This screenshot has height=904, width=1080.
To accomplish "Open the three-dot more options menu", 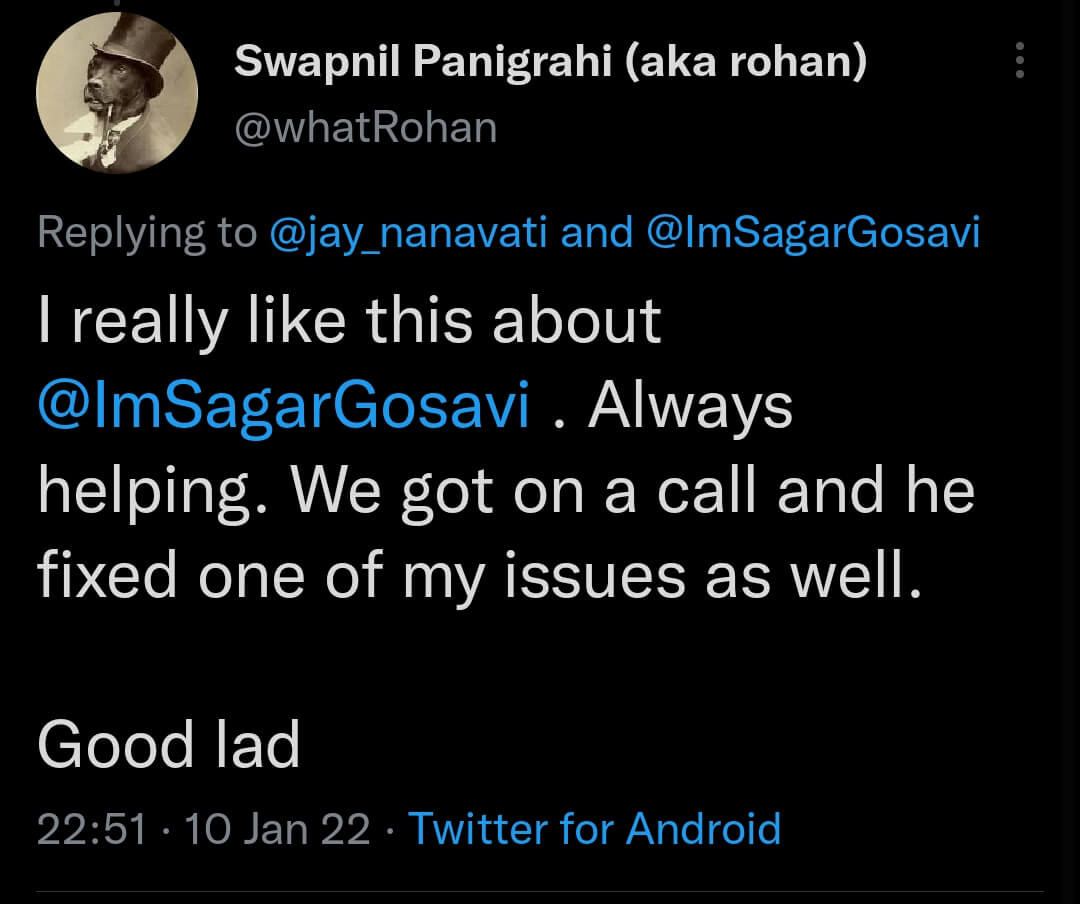I will click(1020, 61).
